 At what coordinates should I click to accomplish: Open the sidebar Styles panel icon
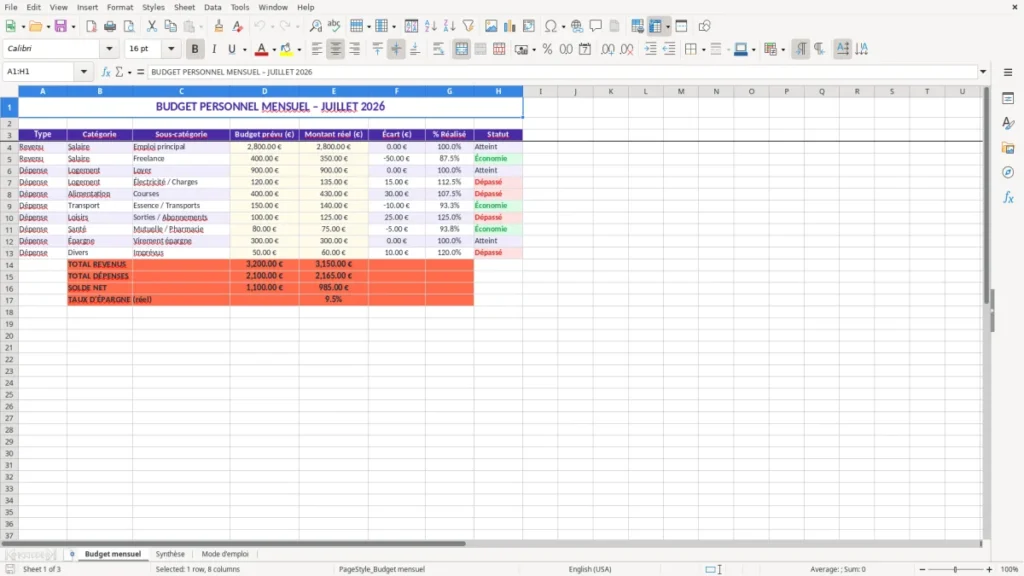tap(1008, 123)
